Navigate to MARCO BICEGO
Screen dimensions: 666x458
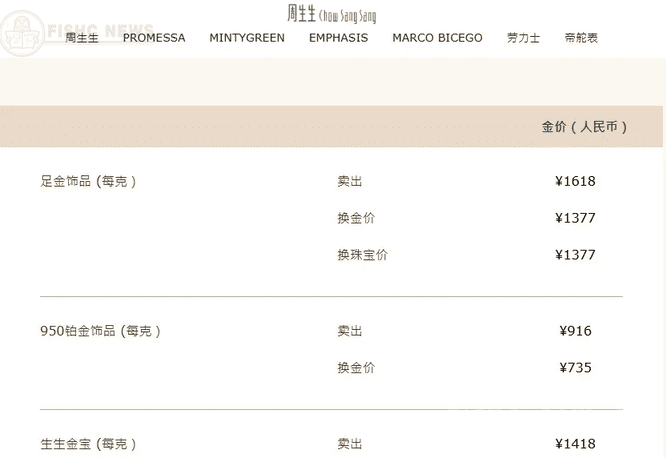pos(437,38)
